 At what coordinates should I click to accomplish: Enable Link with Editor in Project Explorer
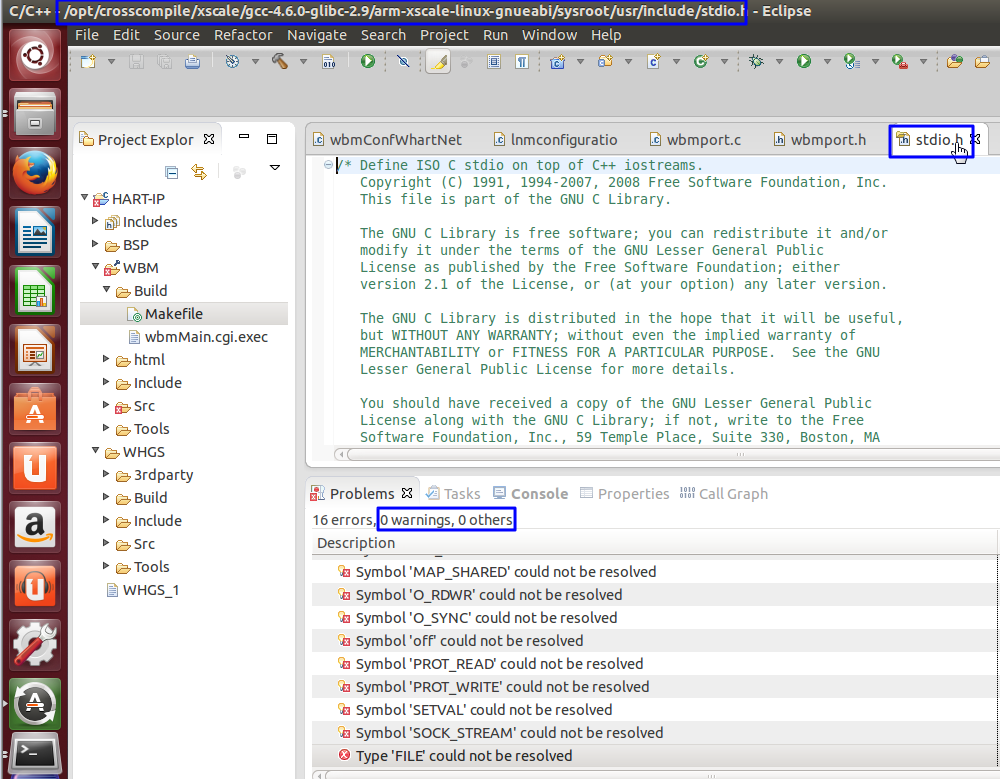[199, 172]
